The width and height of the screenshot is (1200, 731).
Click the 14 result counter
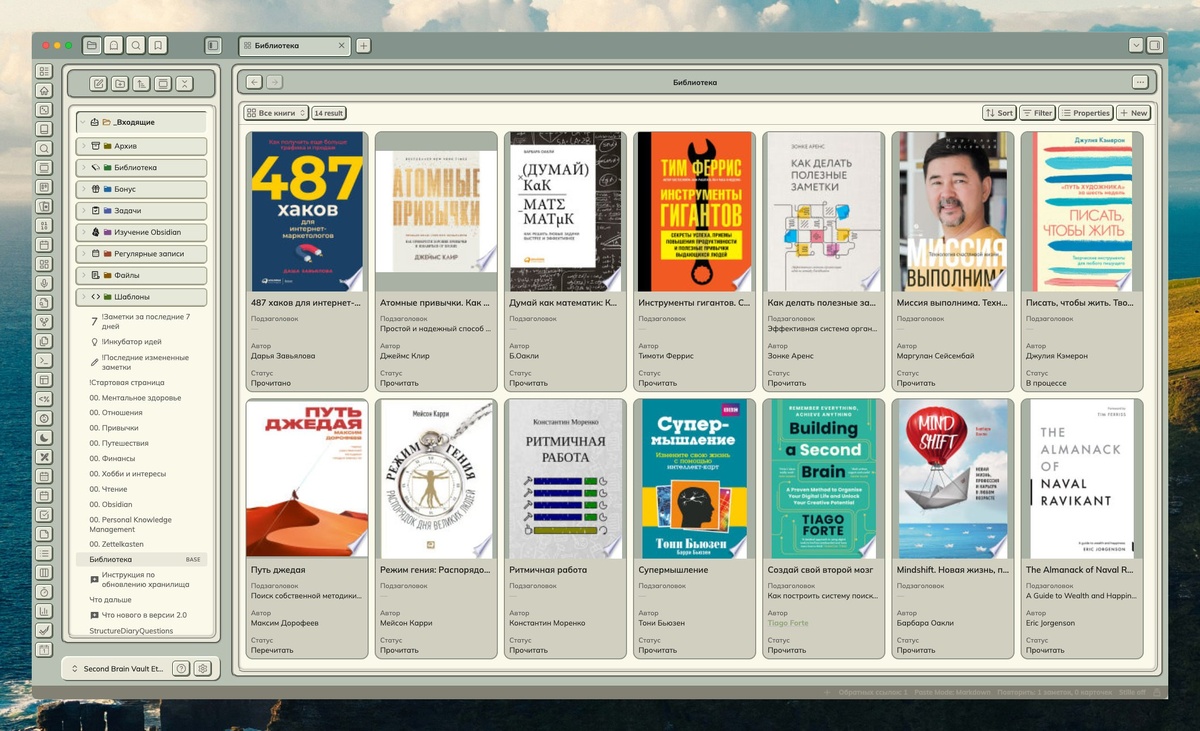click(329, 113)
